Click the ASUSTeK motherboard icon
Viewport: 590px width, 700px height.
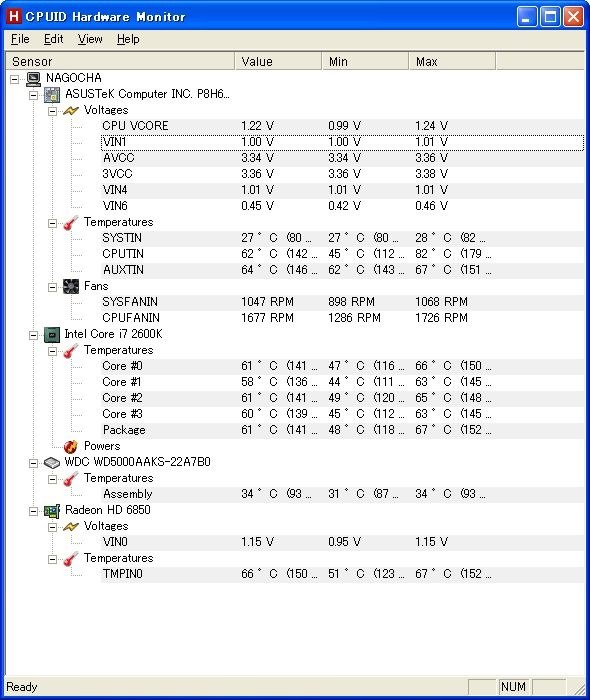point(52,95)
